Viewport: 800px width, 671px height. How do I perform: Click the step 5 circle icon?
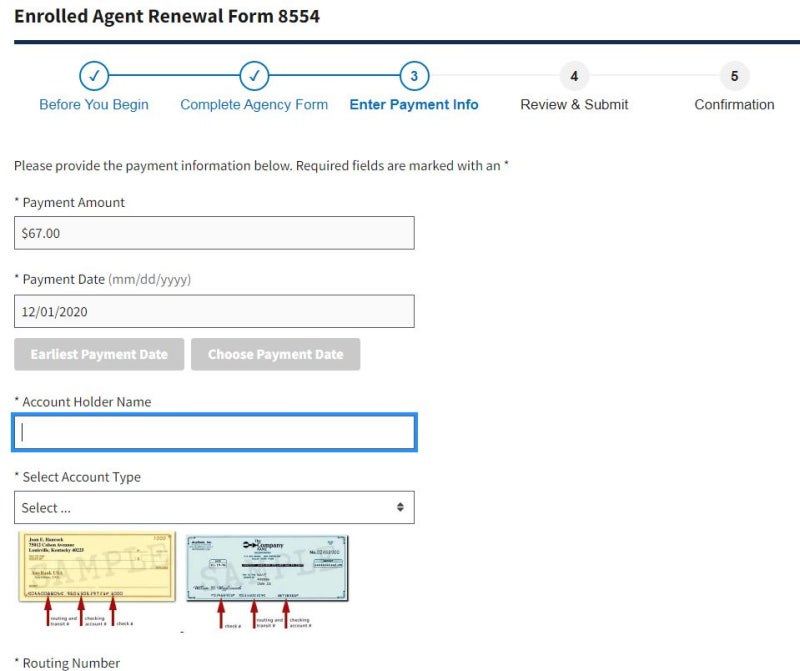735,76
